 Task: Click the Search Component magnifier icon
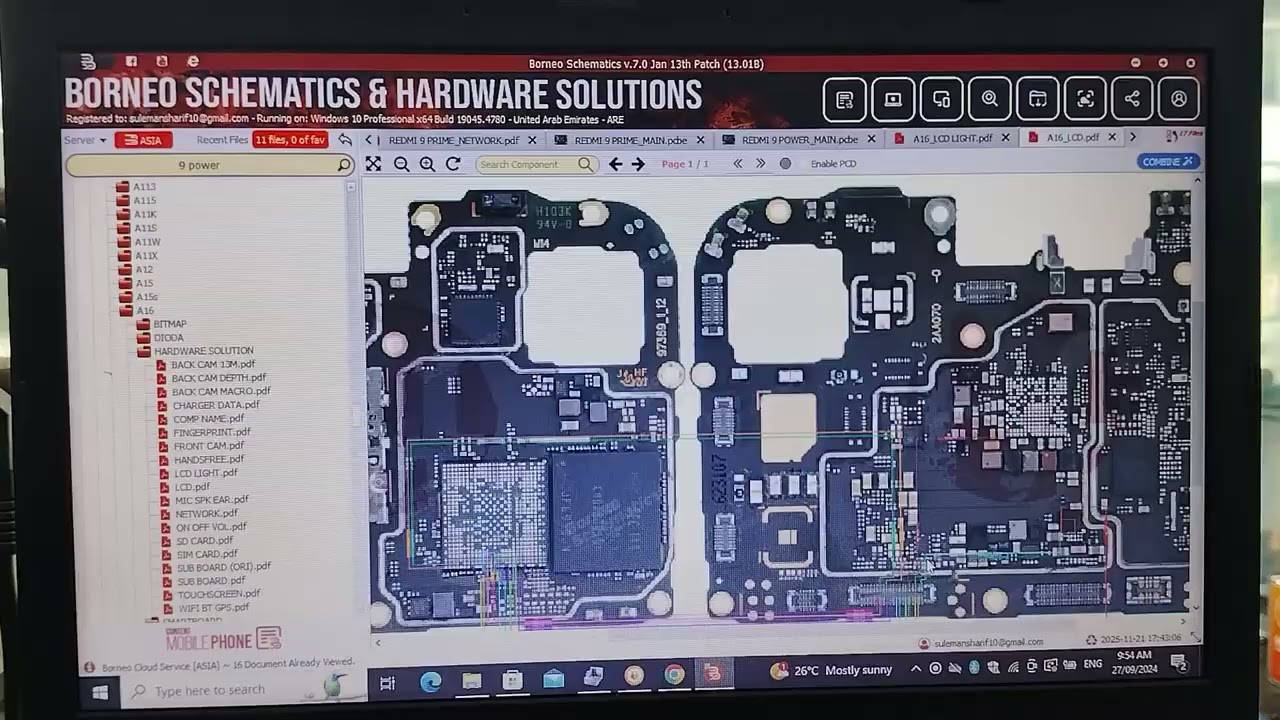(586, 164)
